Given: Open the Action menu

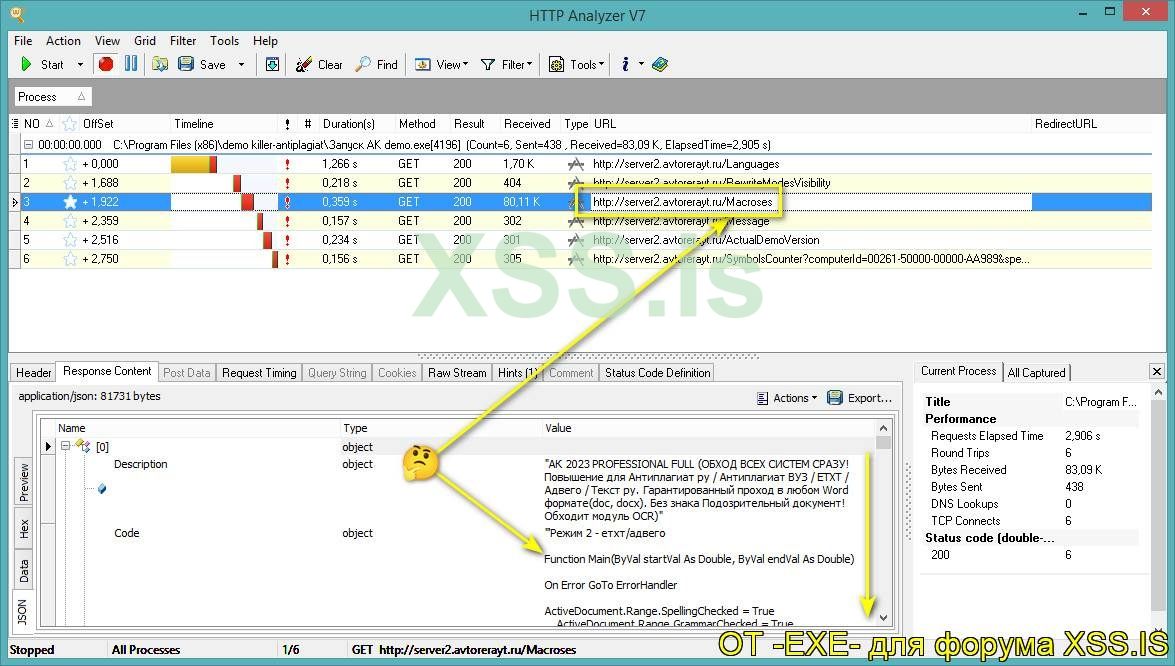Looking at the screenshot, I should (63, 40).
